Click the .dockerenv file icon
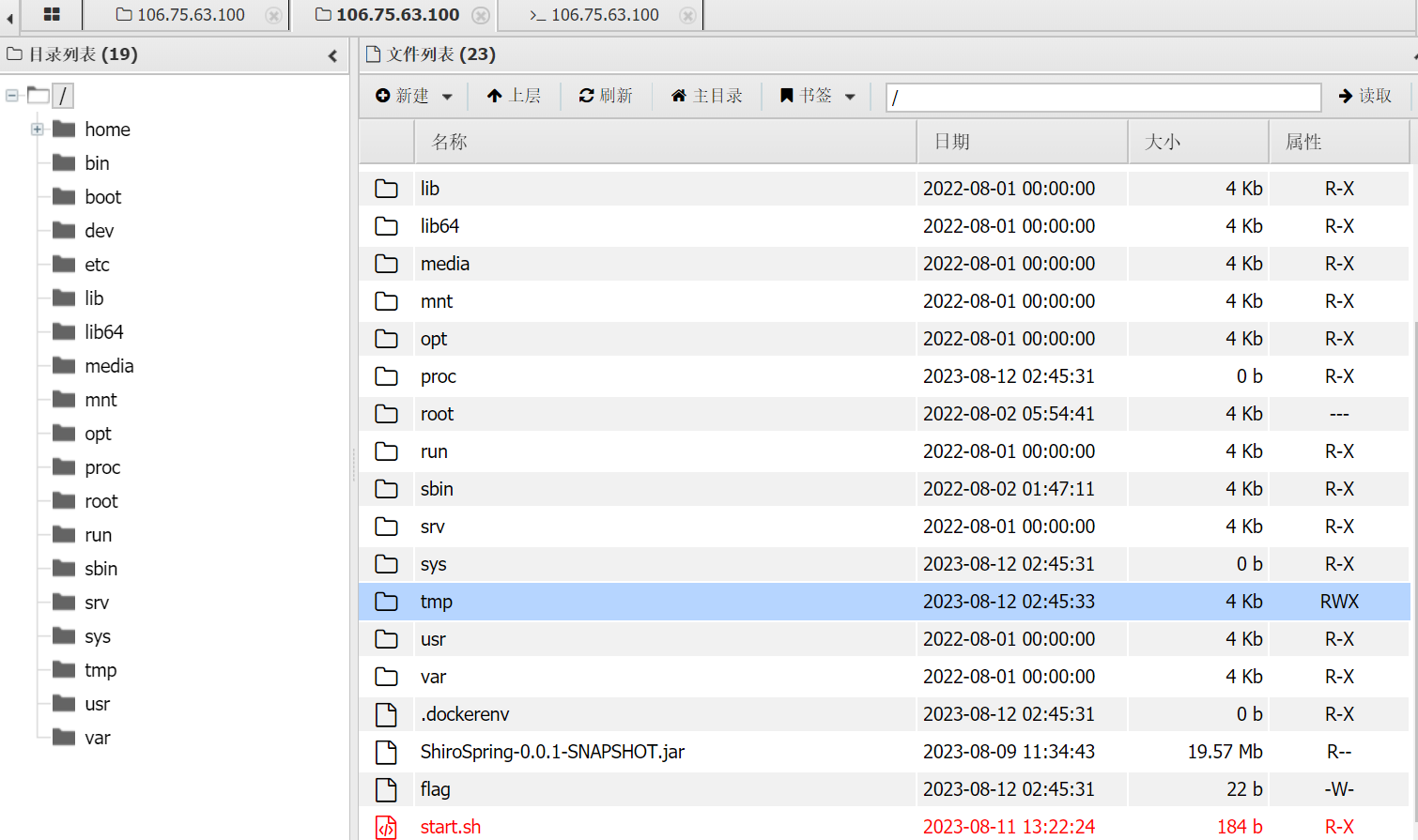 pyautogui.click(x=386, y=714)
